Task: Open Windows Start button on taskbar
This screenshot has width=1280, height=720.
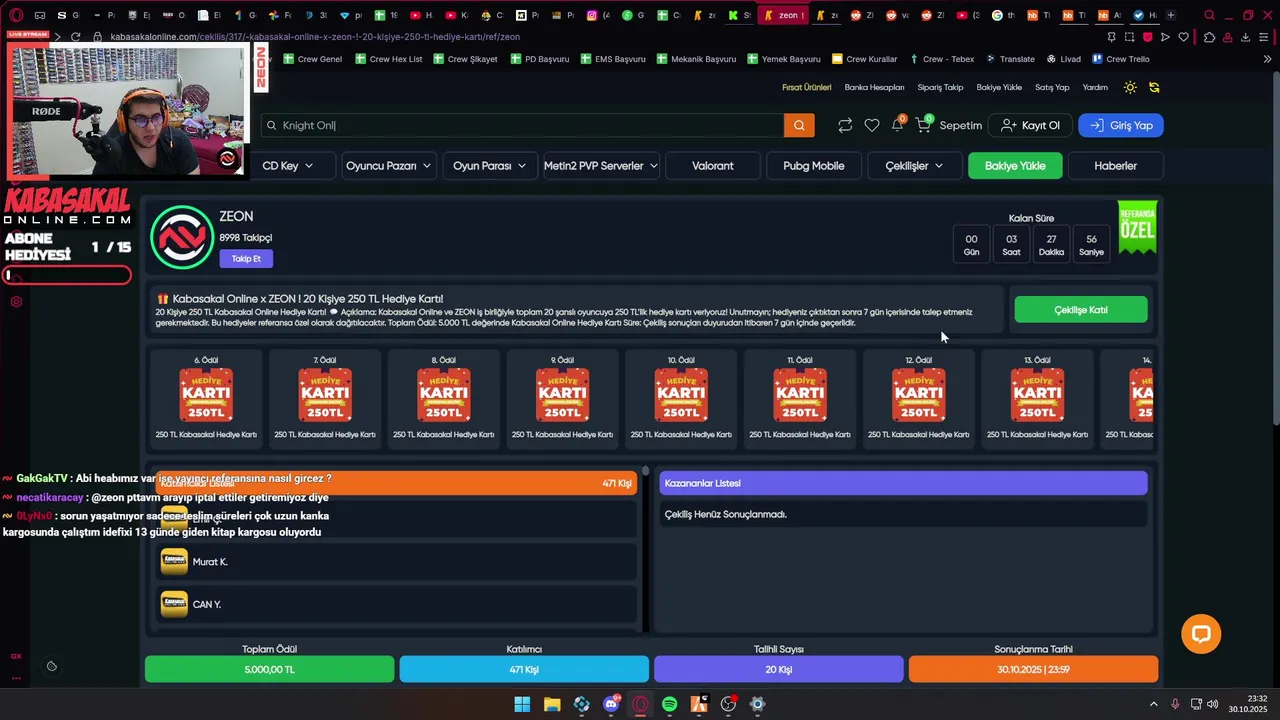Action: pyautogui.click(x=522, y=704)
